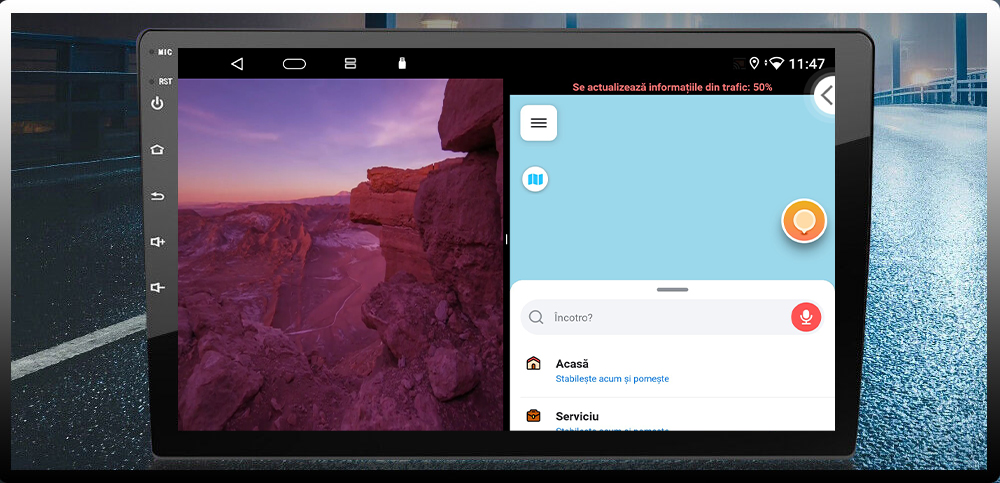Tap the return arrow on the left bezel
Image resolution: width=1000 pixels, height=483 pixels.
(x=157, y=196)
